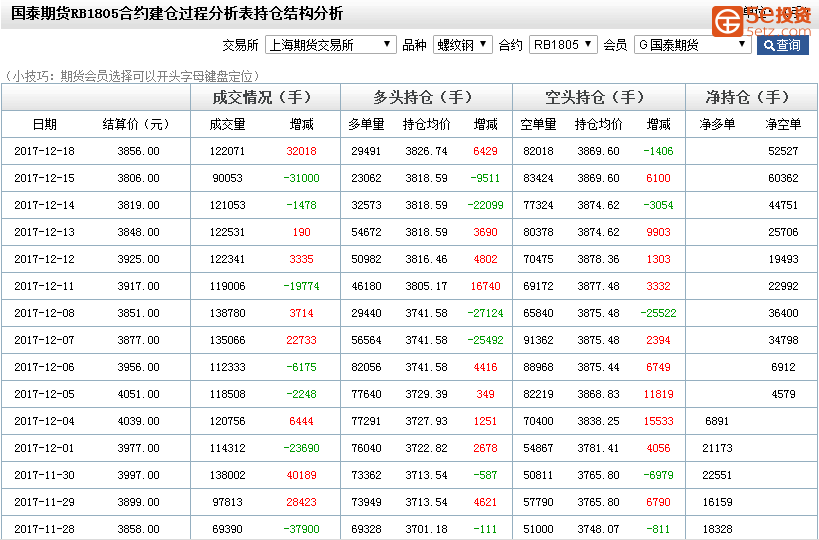The width and height of the screenshot is (819, 540).
Task: Open the 交易所 exchange dropdown
Action: pos(331,45)
